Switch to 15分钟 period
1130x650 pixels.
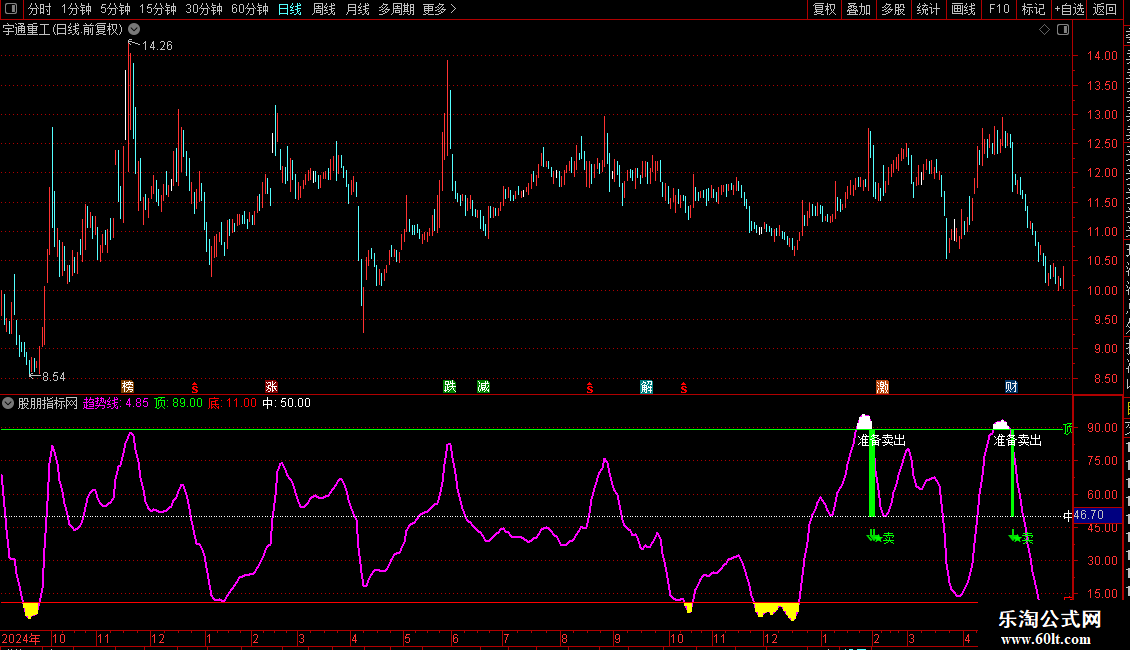(158, 9)
